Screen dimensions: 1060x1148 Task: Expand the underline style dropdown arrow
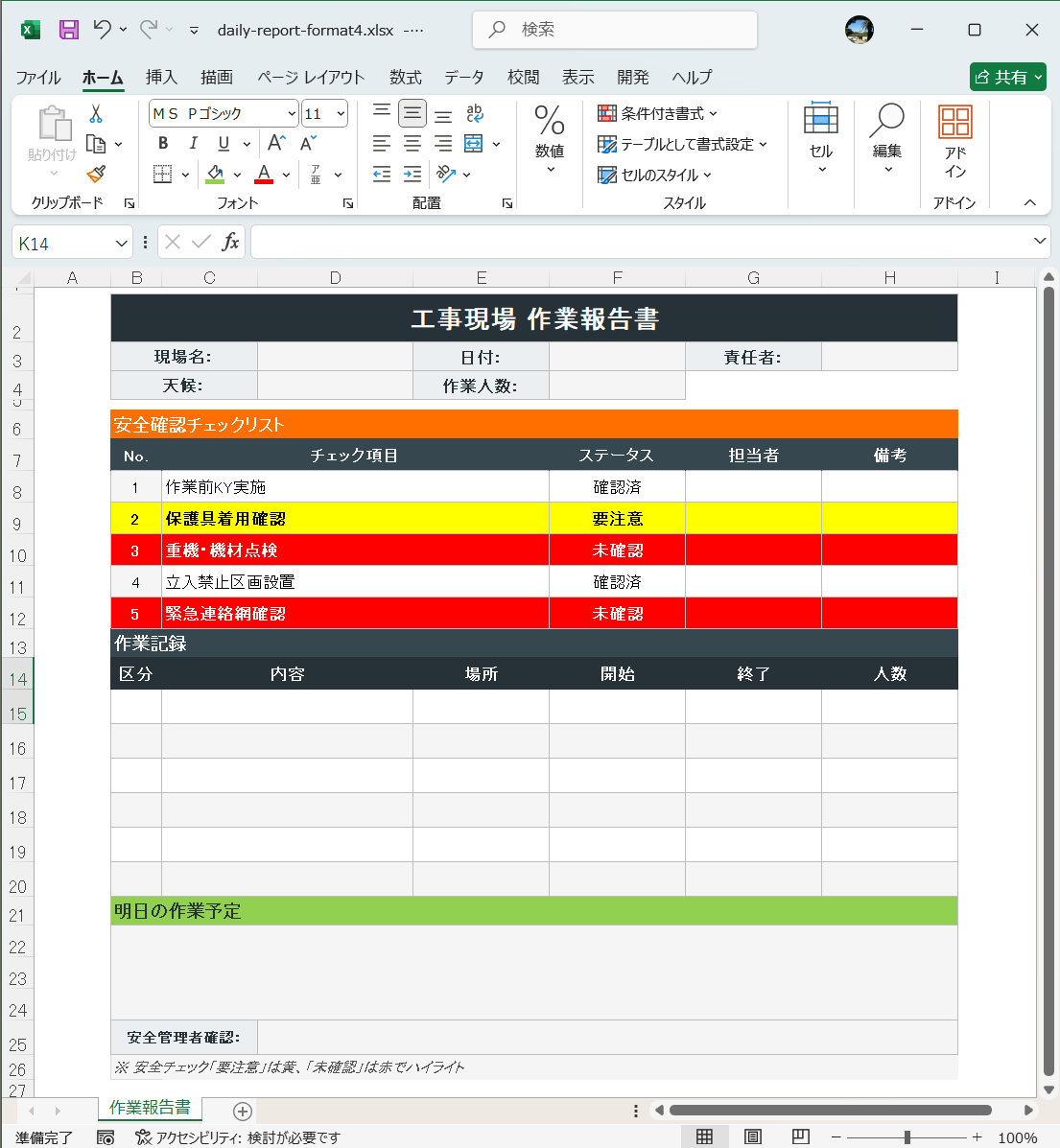pos(247,144)
